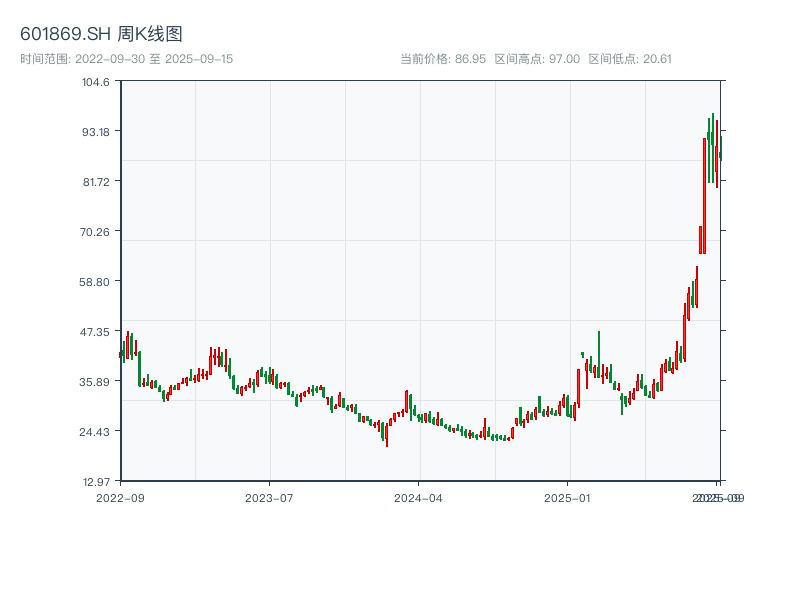Click the 当前价格: 86.95 label
800x600 pixels.
pos(443,59)
